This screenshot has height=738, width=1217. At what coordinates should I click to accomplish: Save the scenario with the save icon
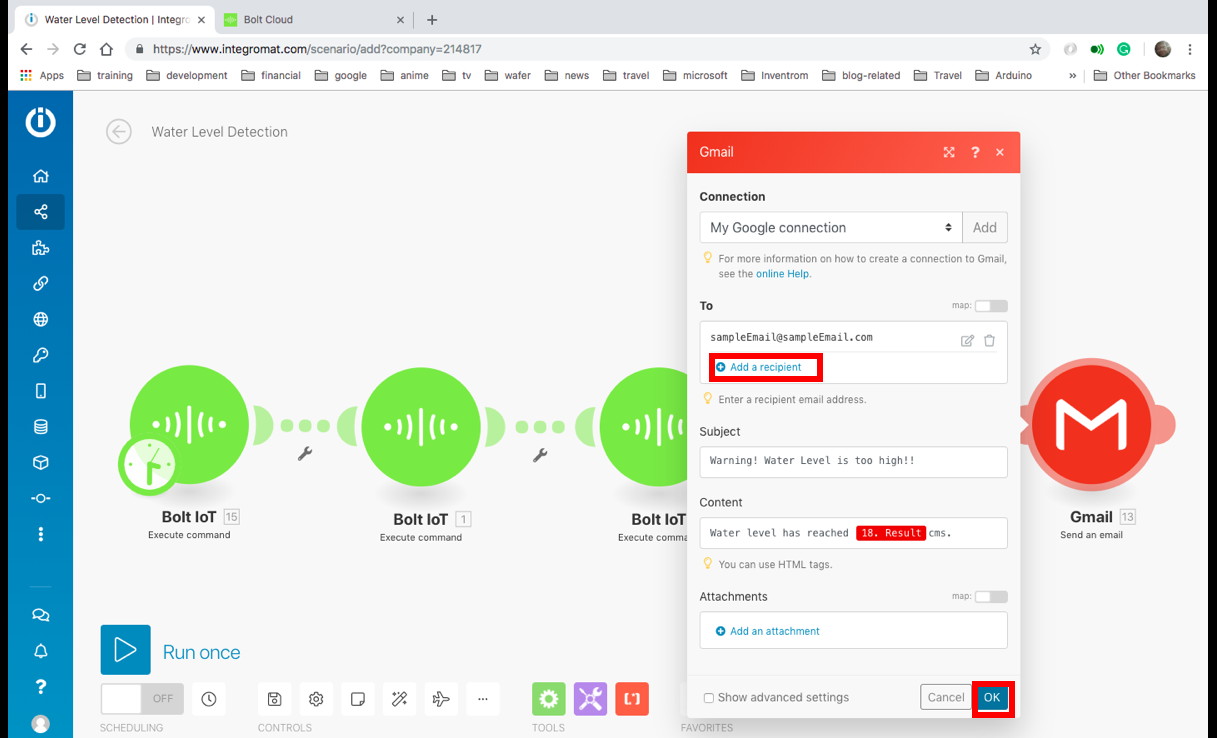coord(274,699)
